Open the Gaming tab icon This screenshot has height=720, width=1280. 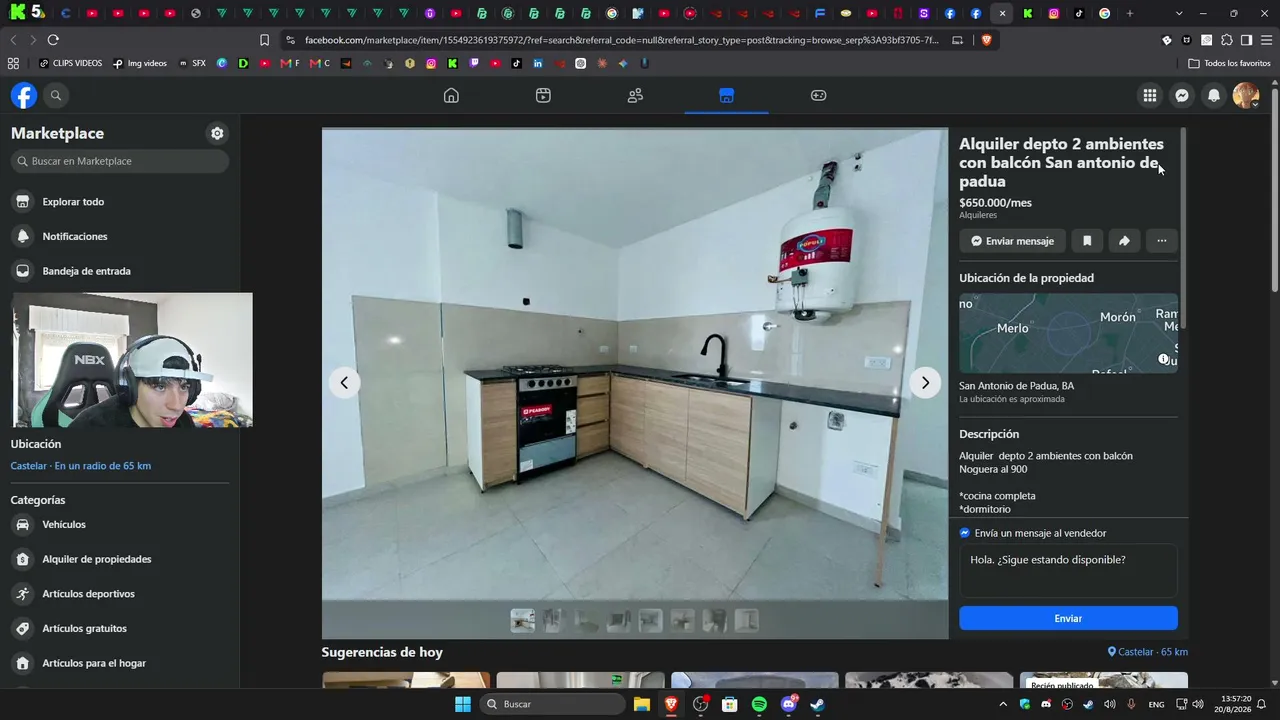click(x=818, y=95)
